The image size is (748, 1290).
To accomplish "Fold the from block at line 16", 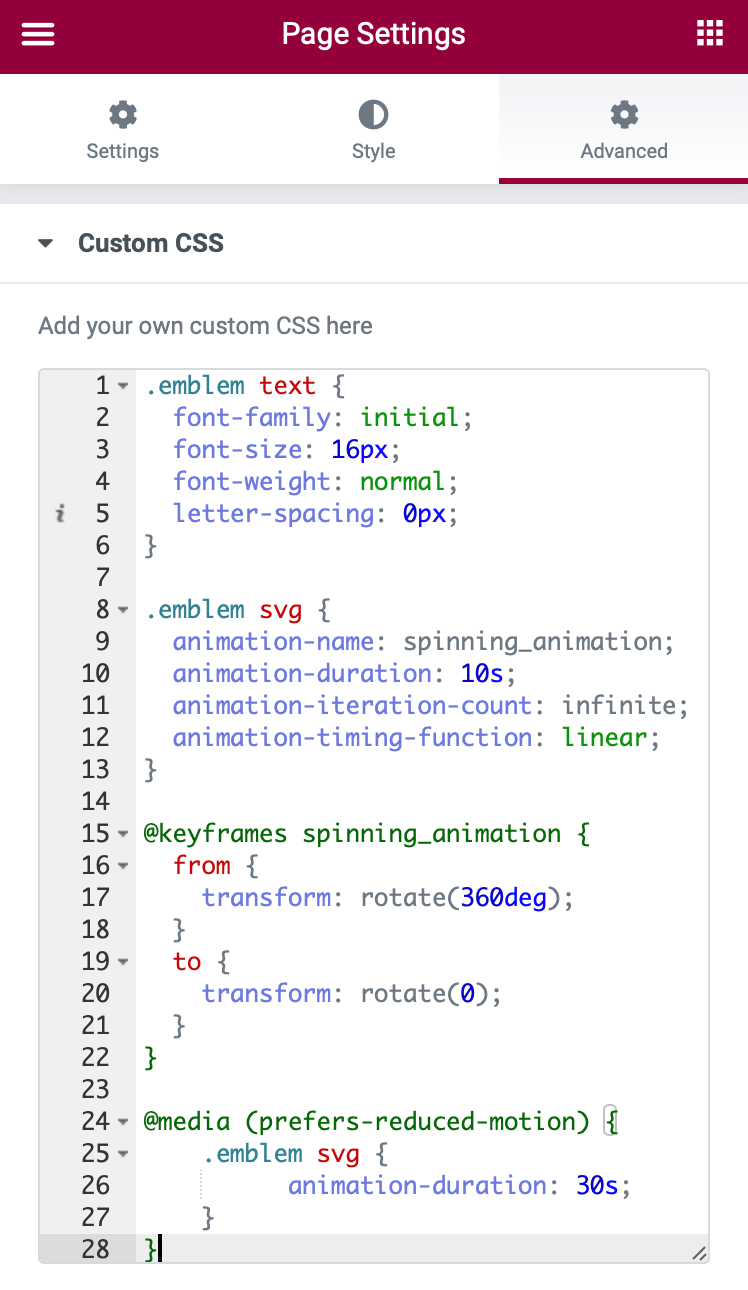I will (x=123, y=866).
